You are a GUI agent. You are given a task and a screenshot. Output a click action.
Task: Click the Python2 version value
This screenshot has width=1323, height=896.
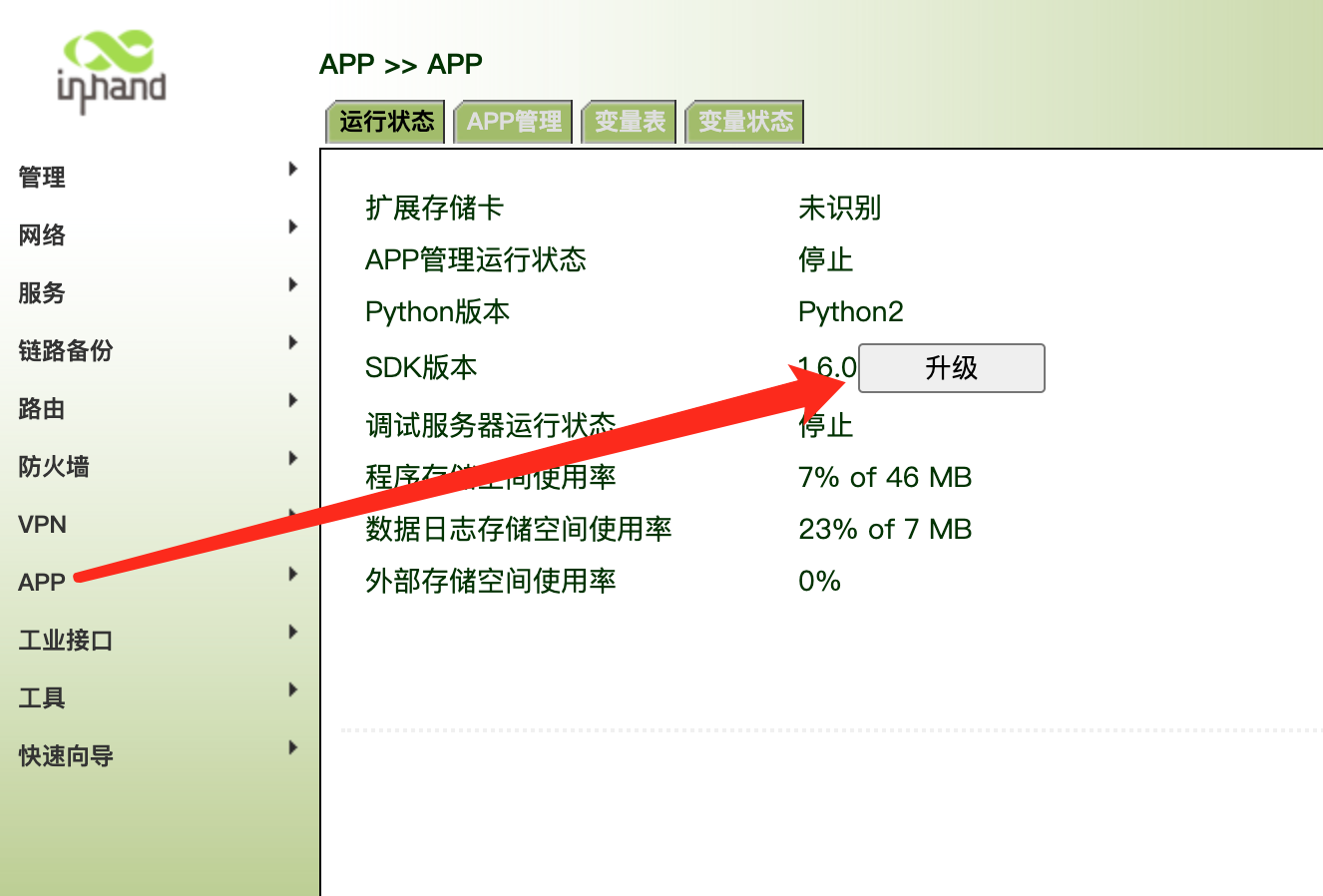click(x=850, y=312)
